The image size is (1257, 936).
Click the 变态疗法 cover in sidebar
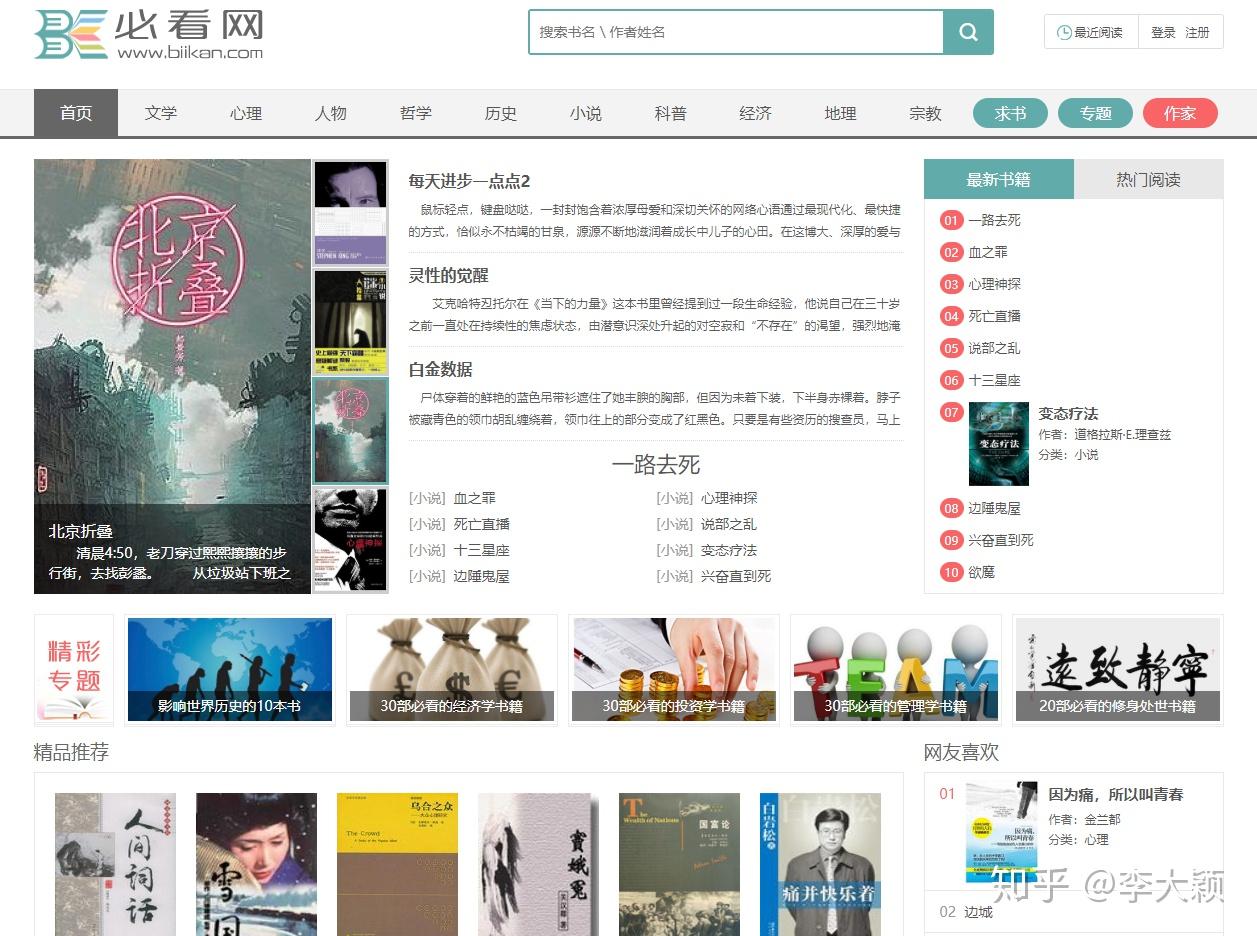tap(998, 444)
